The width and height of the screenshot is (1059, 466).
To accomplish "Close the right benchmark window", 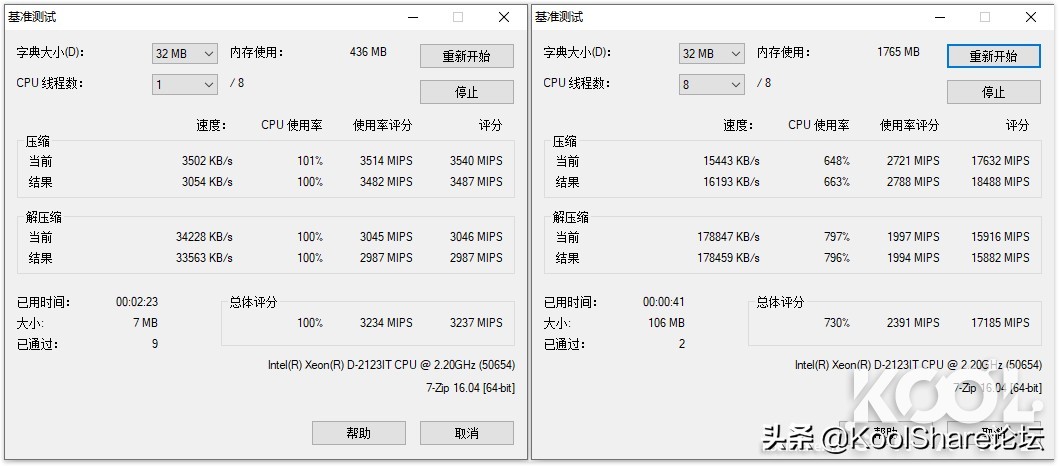I will 1031,18.
